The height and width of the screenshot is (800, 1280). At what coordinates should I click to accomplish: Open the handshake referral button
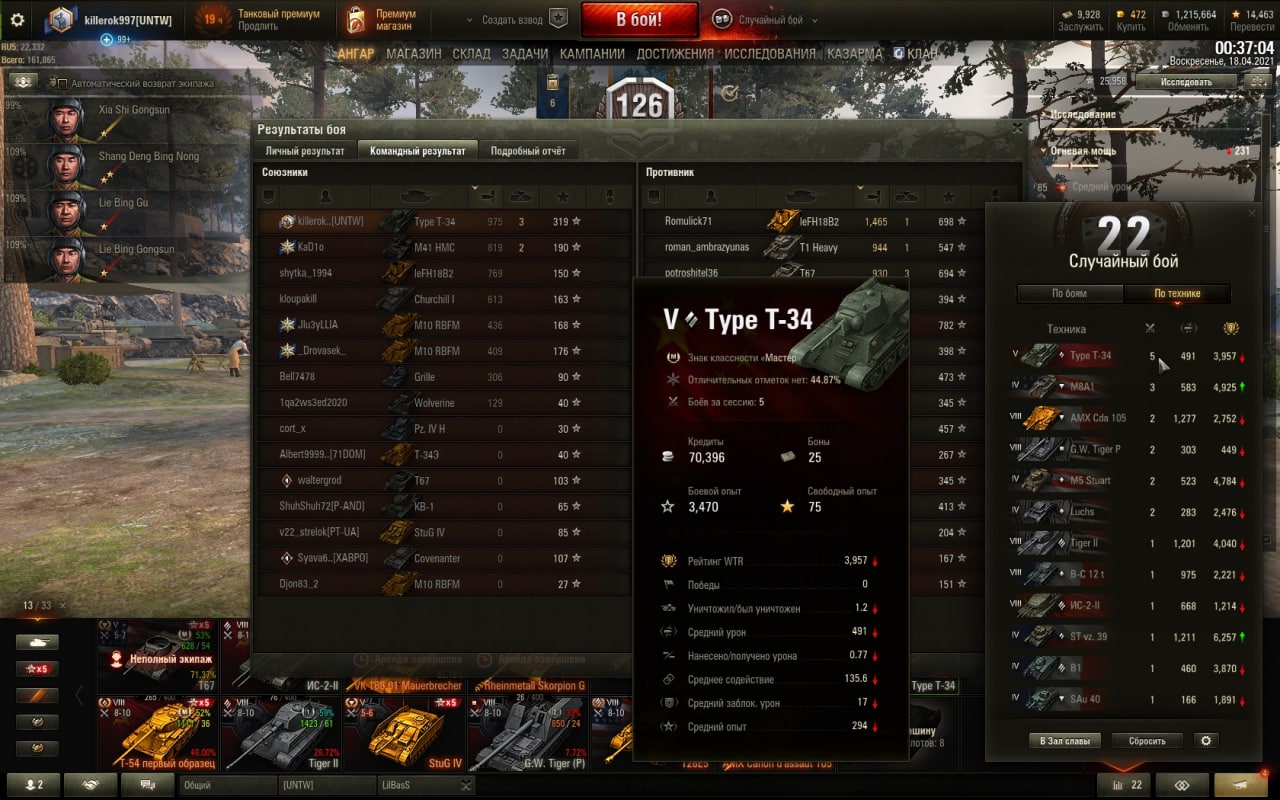point(91,785)
